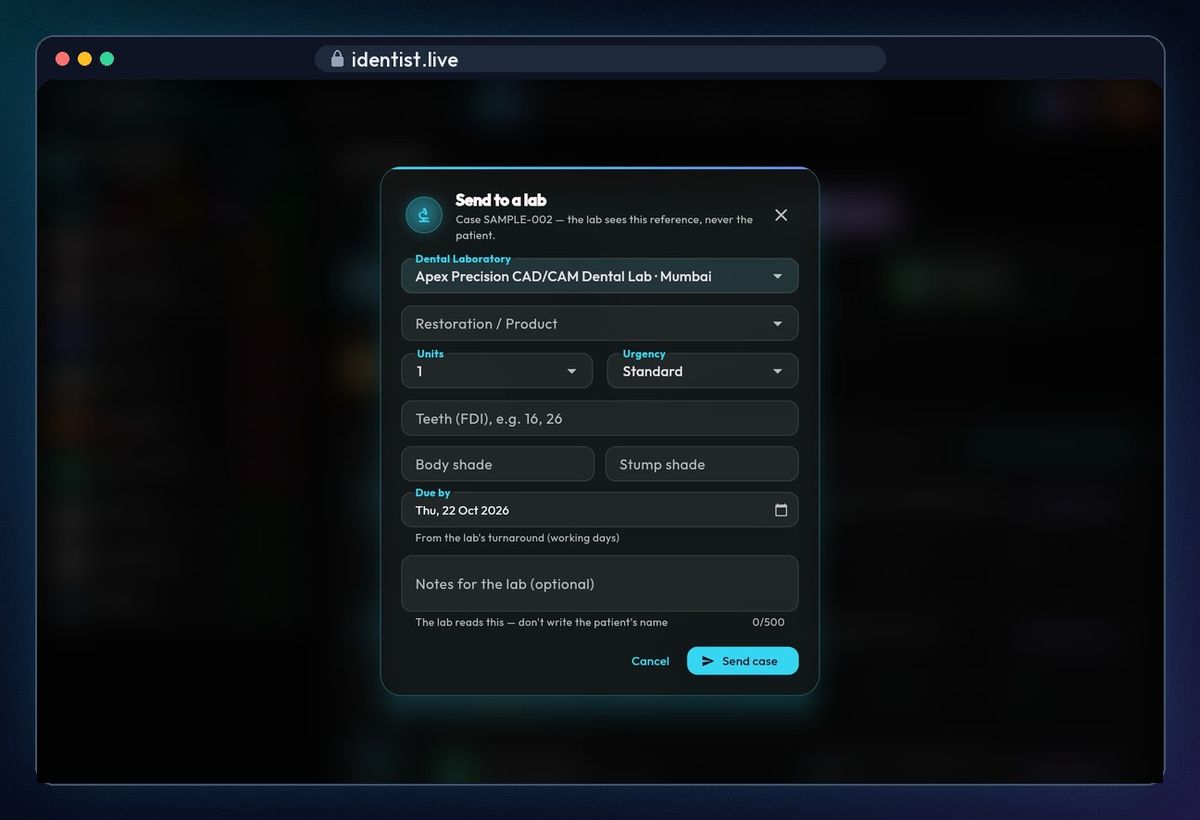This screenshot has height=820, width=1200.
Task: Open the Dental Laboratory dropdown
Action: click(600, 276)
